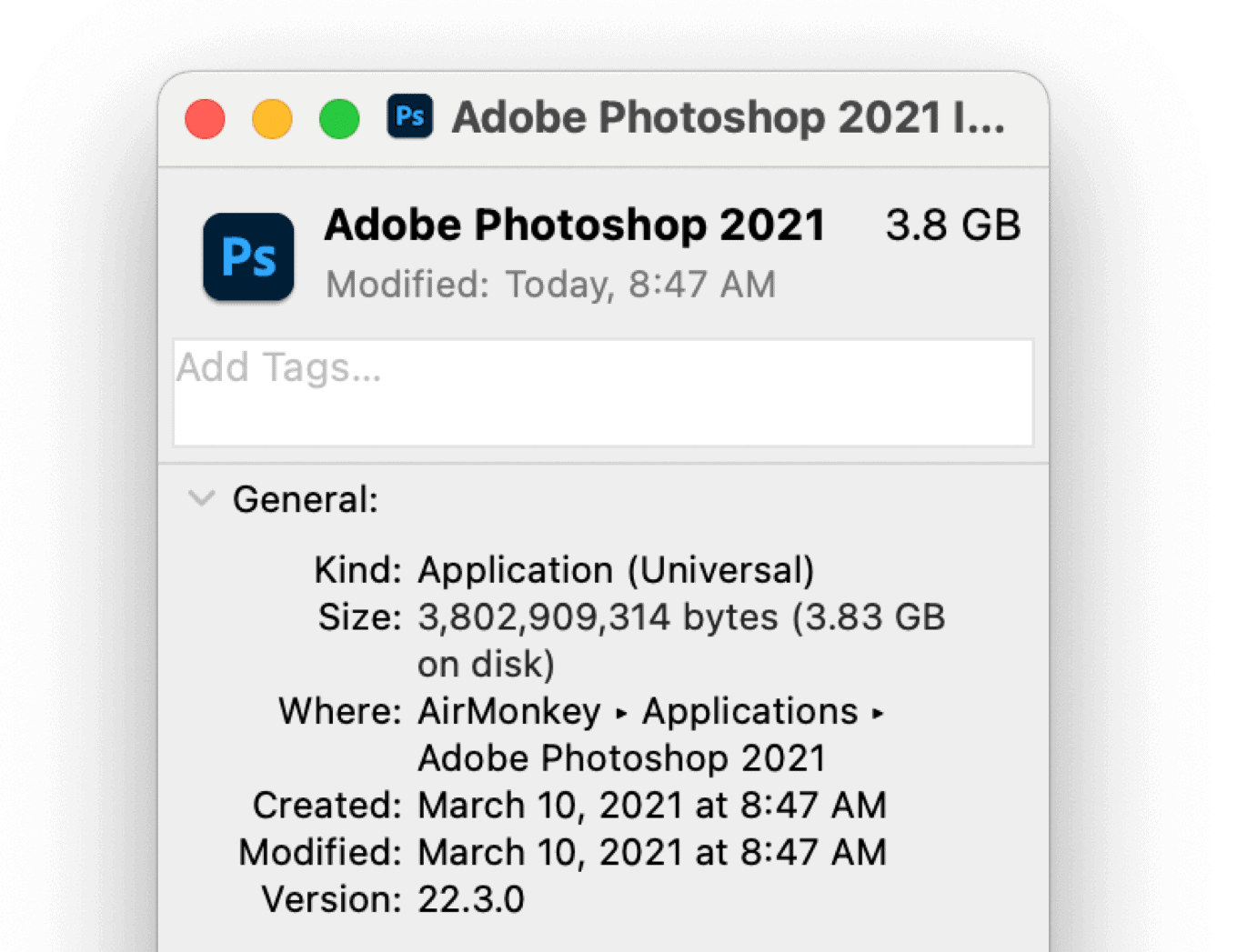The image size is (1237, 952).
Task: Click the small Ps icon in title bar
Action: (x=409, y=116)
